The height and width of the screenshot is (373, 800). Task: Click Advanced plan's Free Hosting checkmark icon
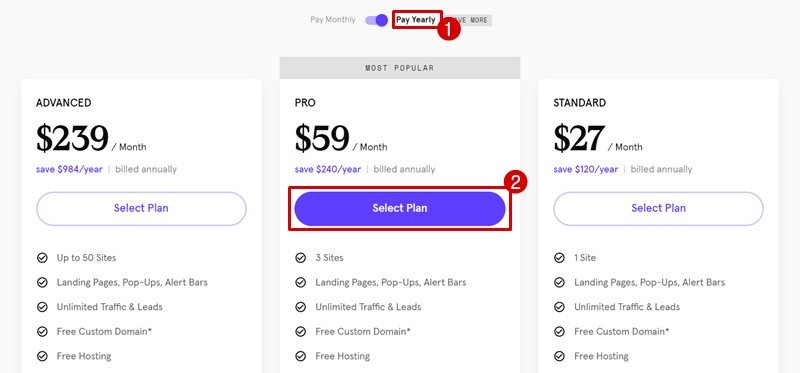[x=42, y=356]
